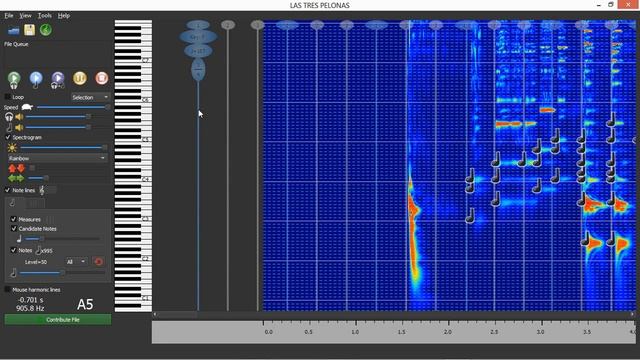Click the measure 3 marker bubble
Image resolution: width=640 pixels, height=360 pixels.
click(x=257, y=25)
